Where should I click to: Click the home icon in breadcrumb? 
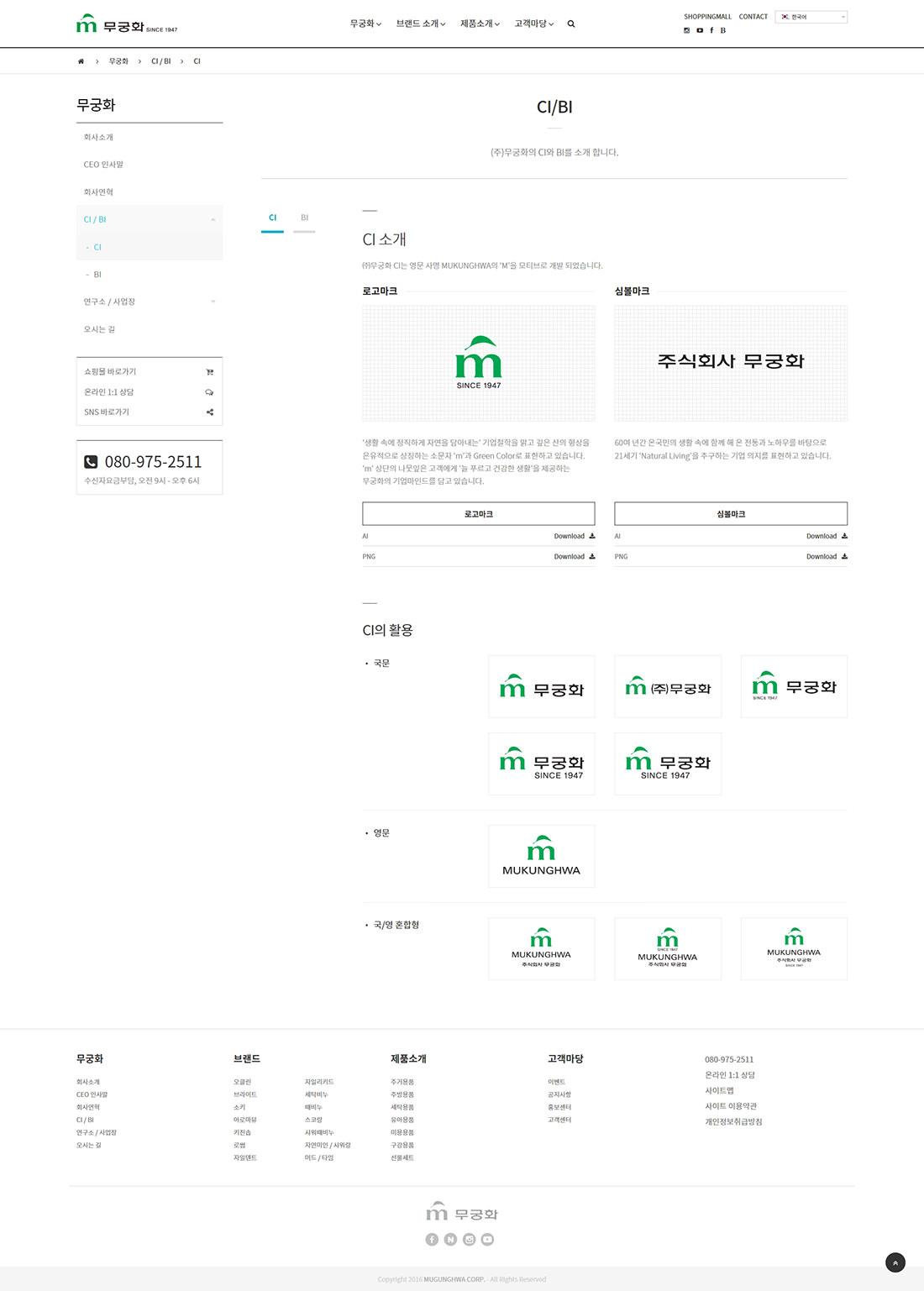coord(81,61)
